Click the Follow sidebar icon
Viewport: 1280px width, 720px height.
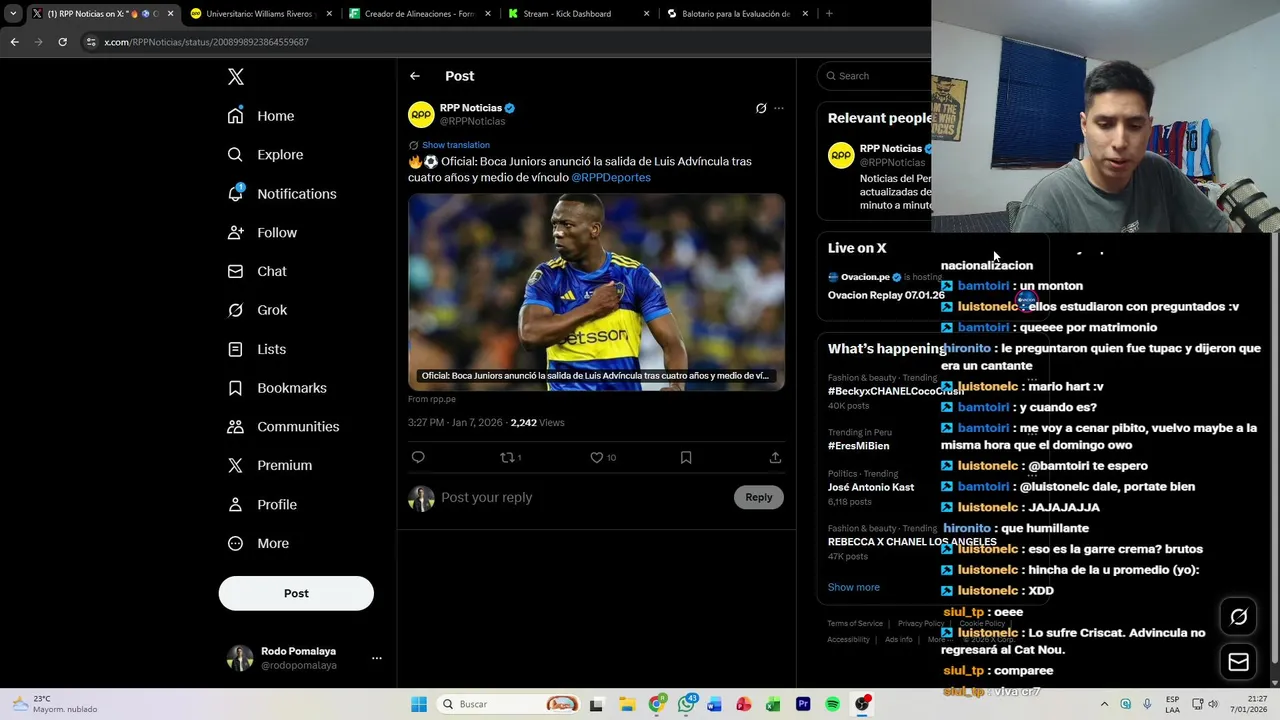point(235,232)
